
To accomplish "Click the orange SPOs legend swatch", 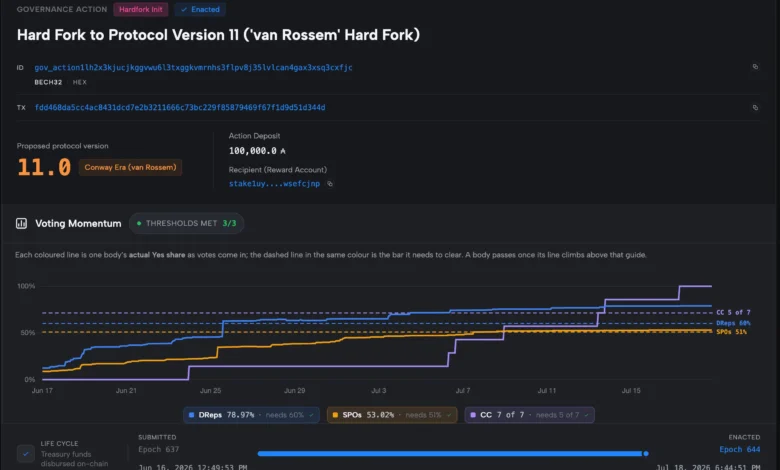I will (335, 415).
